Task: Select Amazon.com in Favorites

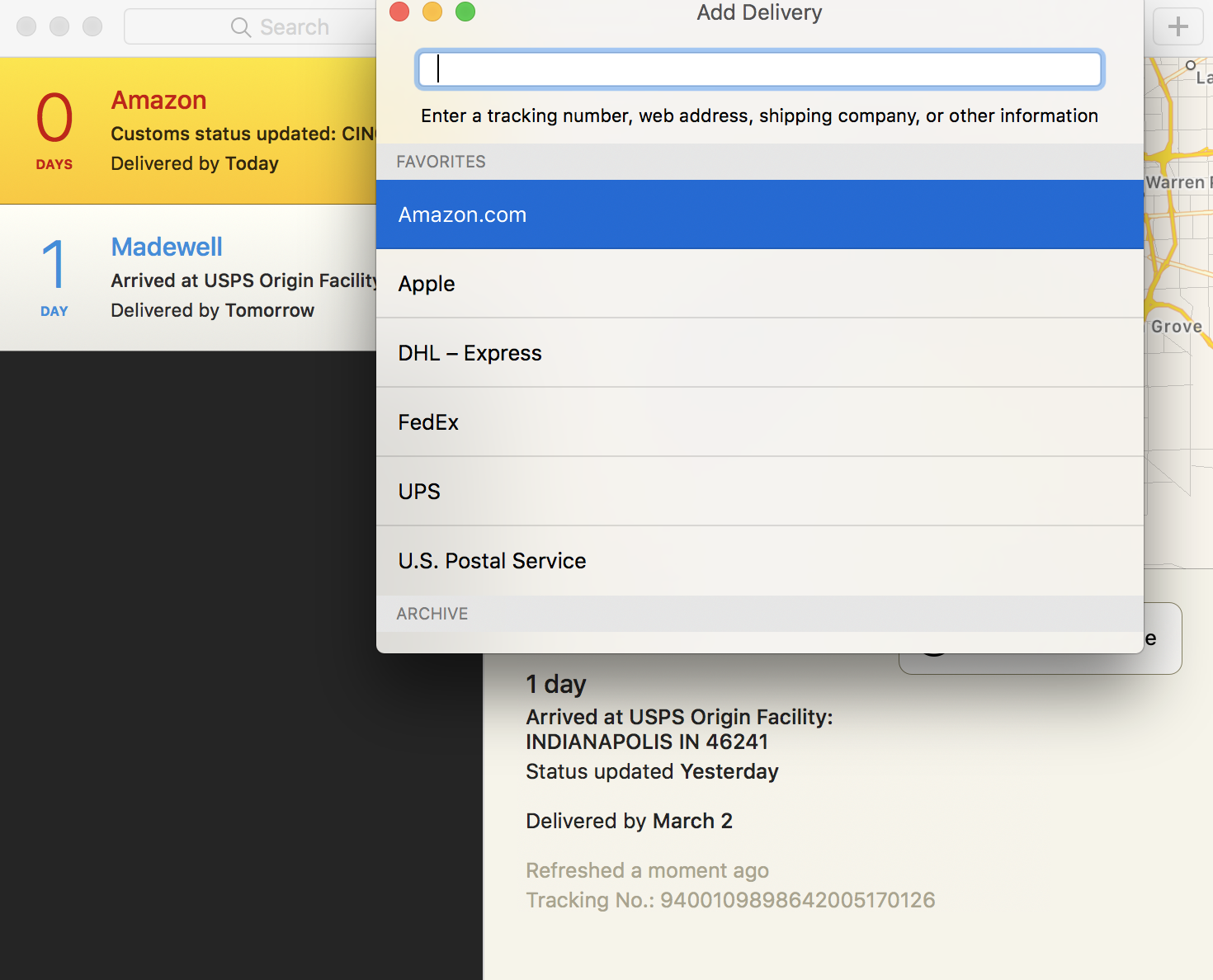Action: click(x=759, y=214)
